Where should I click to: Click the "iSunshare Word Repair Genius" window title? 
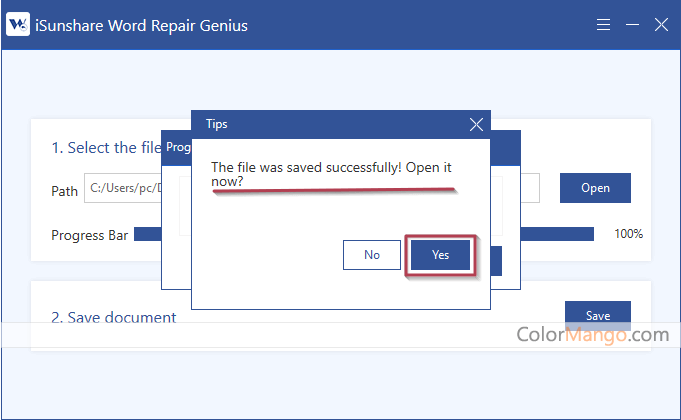click(144, 25)
